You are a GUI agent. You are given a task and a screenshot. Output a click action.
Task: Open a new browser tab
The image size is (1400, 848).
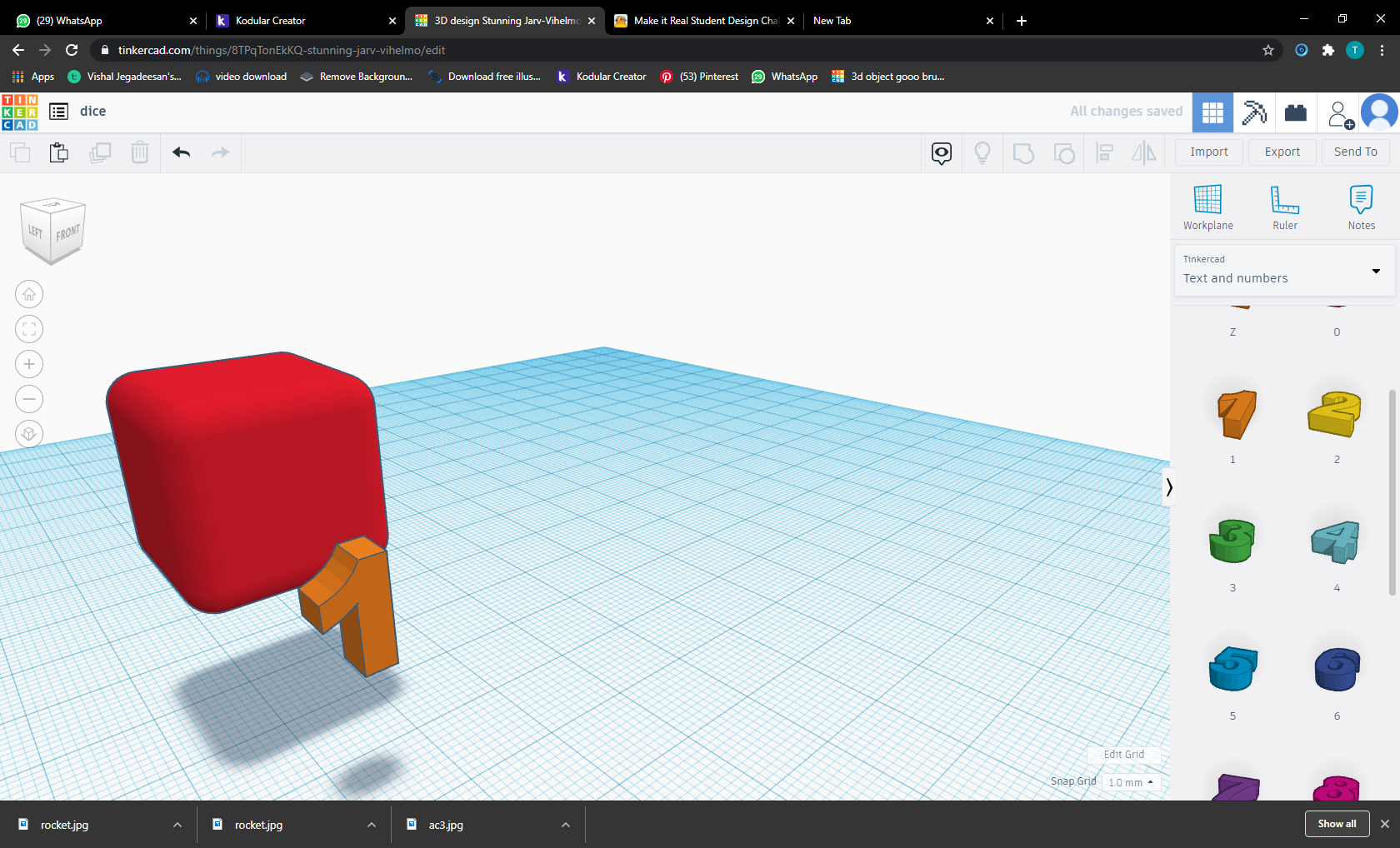coord(1022,21)
